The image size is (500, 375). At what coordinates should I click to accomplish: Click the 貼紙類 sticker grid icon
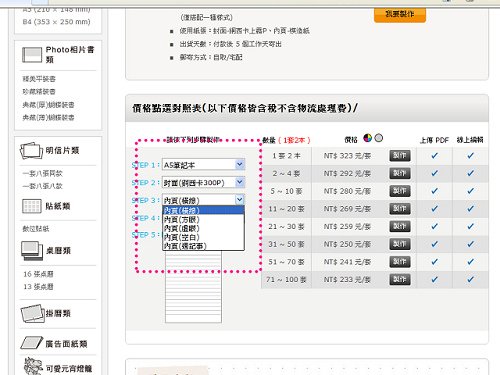point(32,206)
